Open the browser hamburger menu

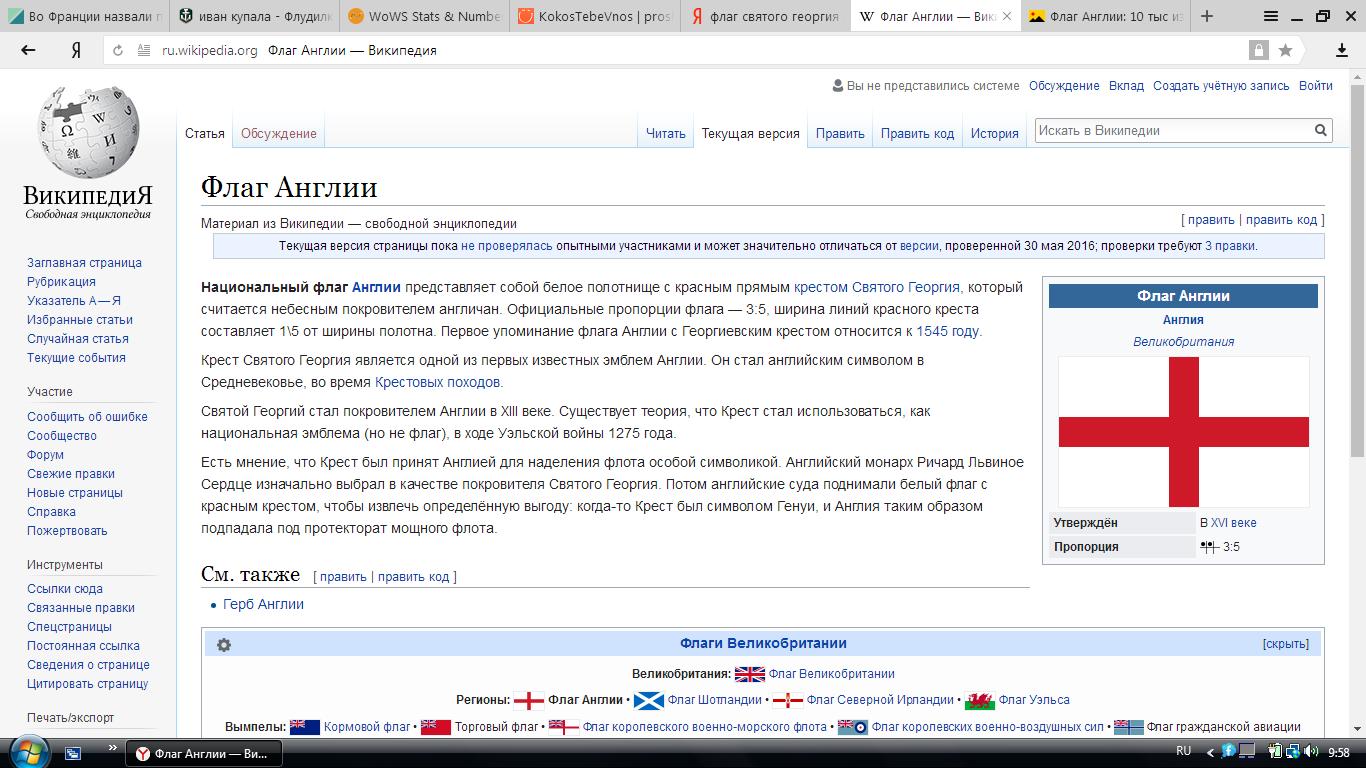click(x=1270, y=16)
